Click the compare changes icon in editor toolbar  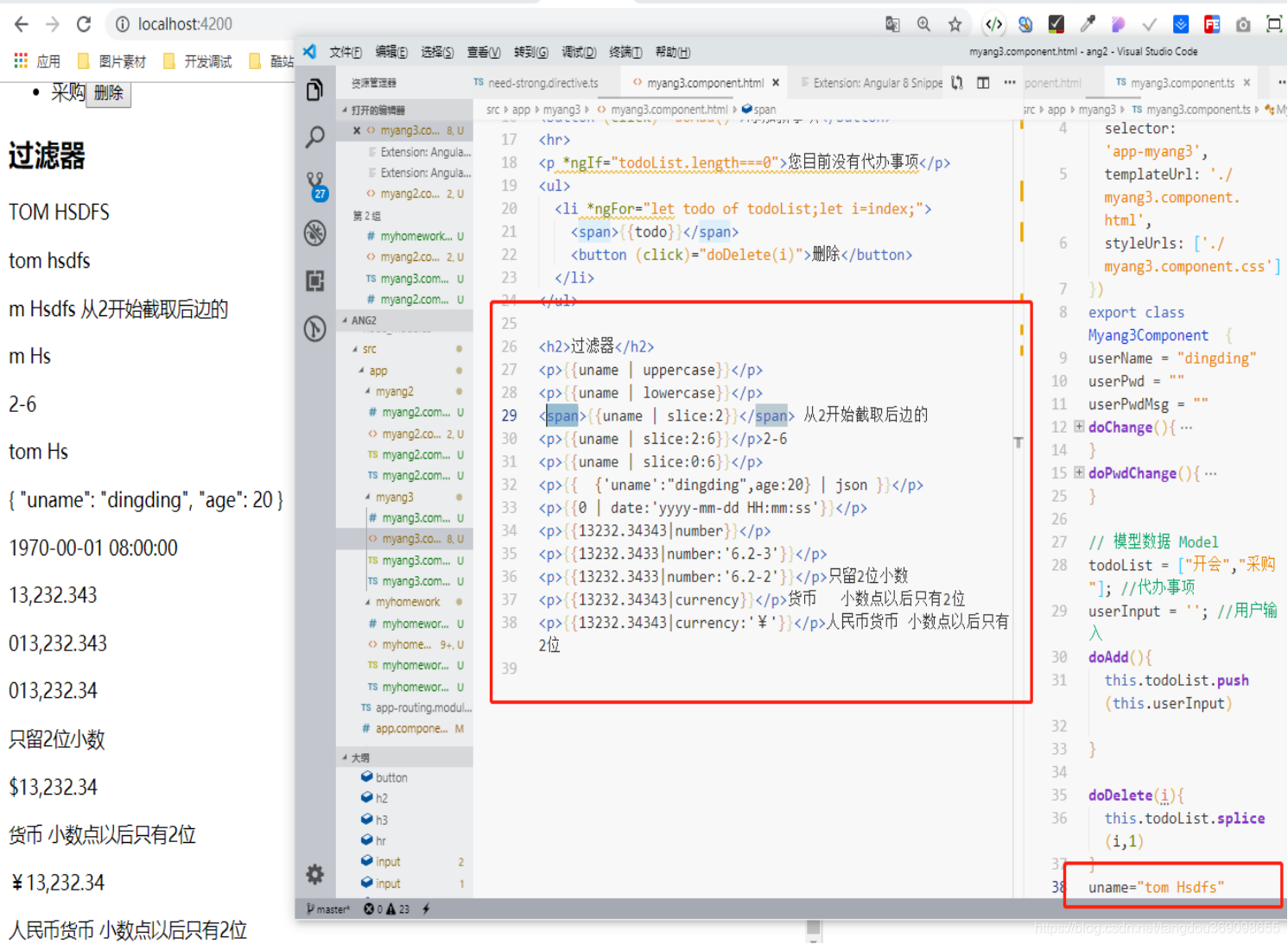click(x=957, y=83)
